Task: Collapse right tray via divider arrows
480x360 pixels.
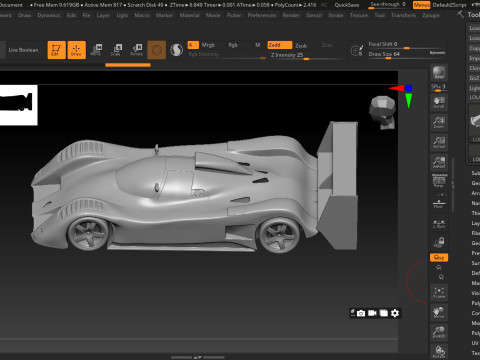Action: point(453,185)
